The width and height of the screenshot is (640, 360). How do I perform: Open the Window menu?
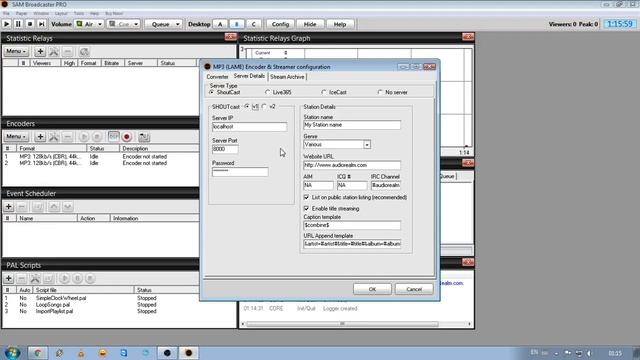pyautogui.click(x=41, y=13)
